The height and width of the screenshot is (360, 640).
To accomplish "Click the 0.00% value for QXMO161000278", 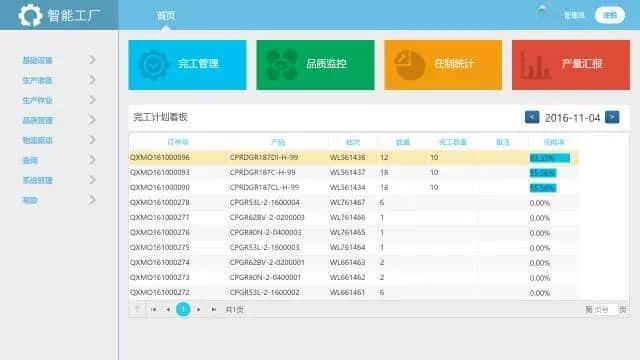I will click(x=540, y=203).
